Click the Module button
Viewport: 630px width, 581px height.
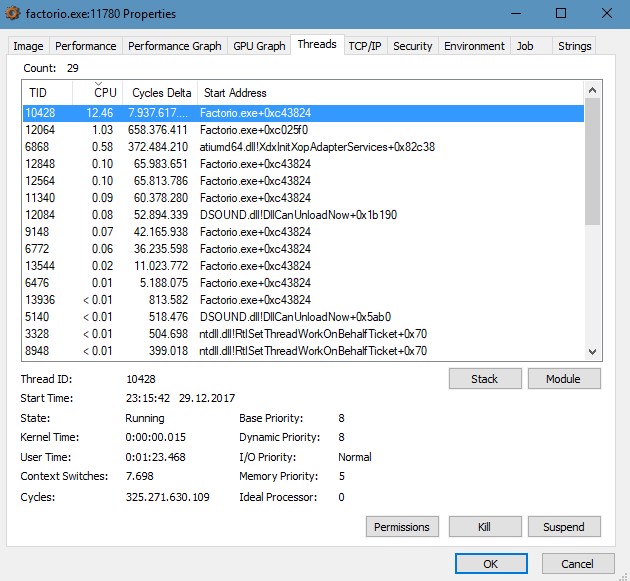tap(563, 379)
